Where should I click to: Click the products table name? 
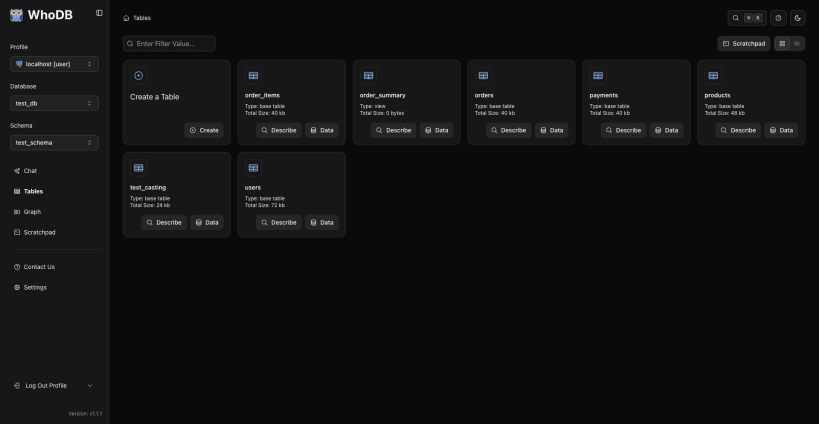(717, 96)
